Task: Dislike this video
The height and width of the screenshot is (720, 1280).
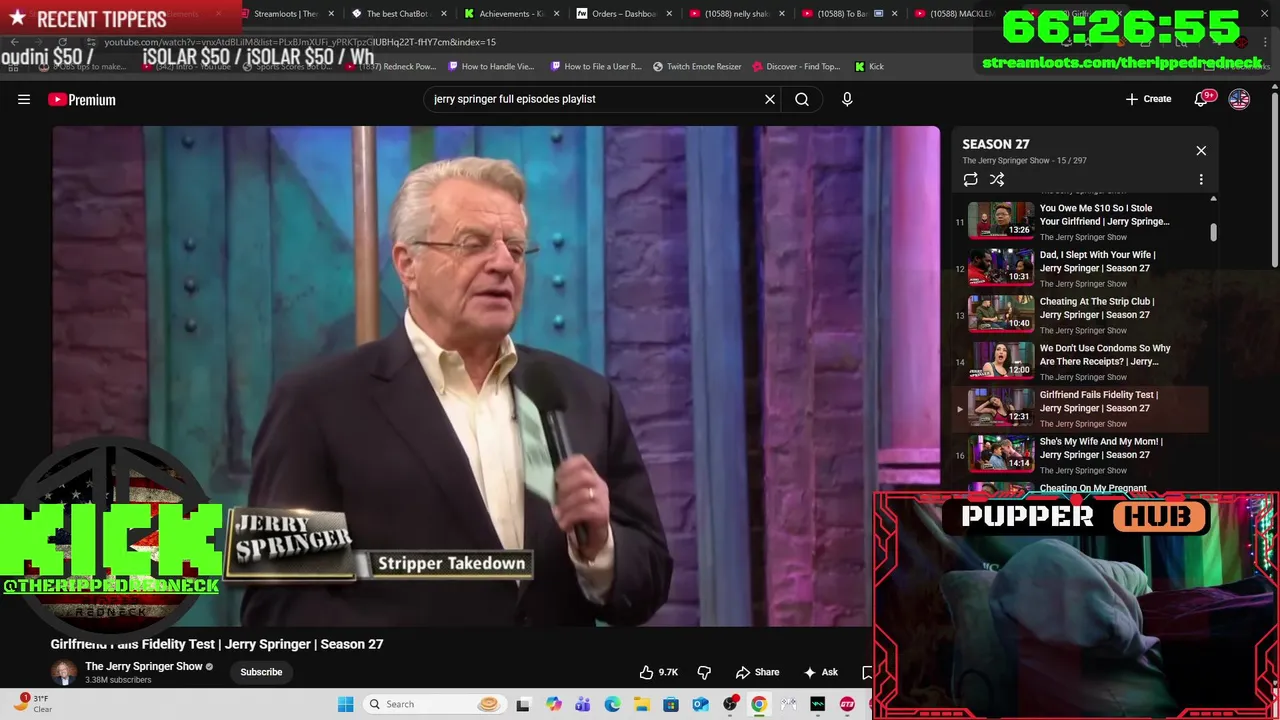Action: pos(704,672)
